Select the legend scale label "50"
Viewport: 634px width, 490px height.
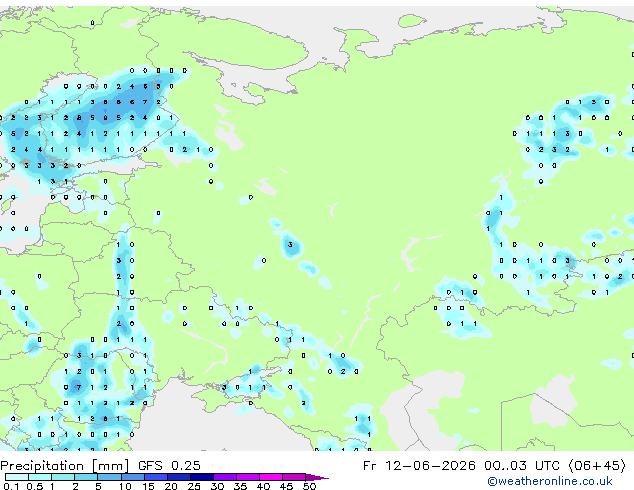coord(309,486)
